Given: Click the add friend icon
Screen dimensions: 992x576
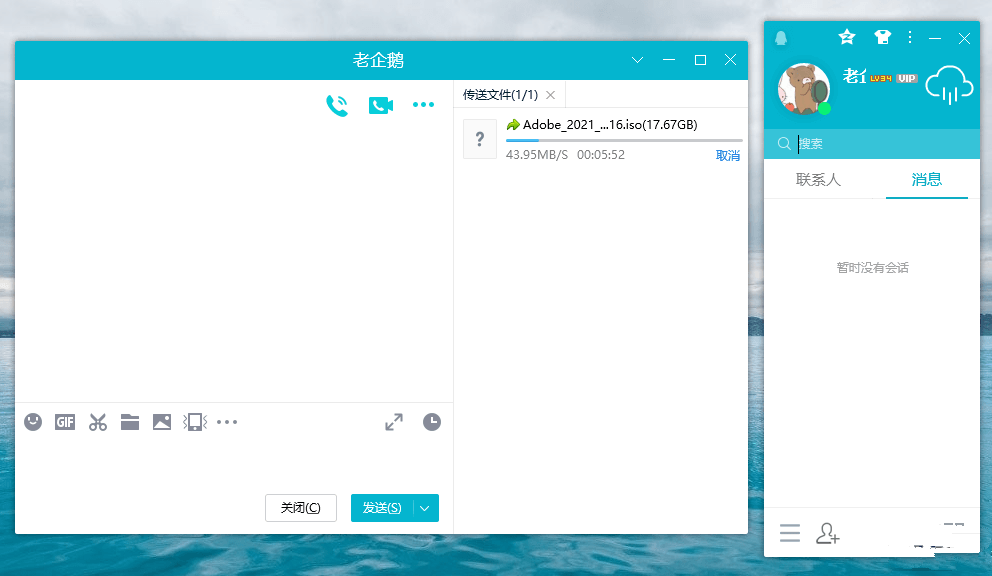Looking at the screenshot, I should point(827,533).
